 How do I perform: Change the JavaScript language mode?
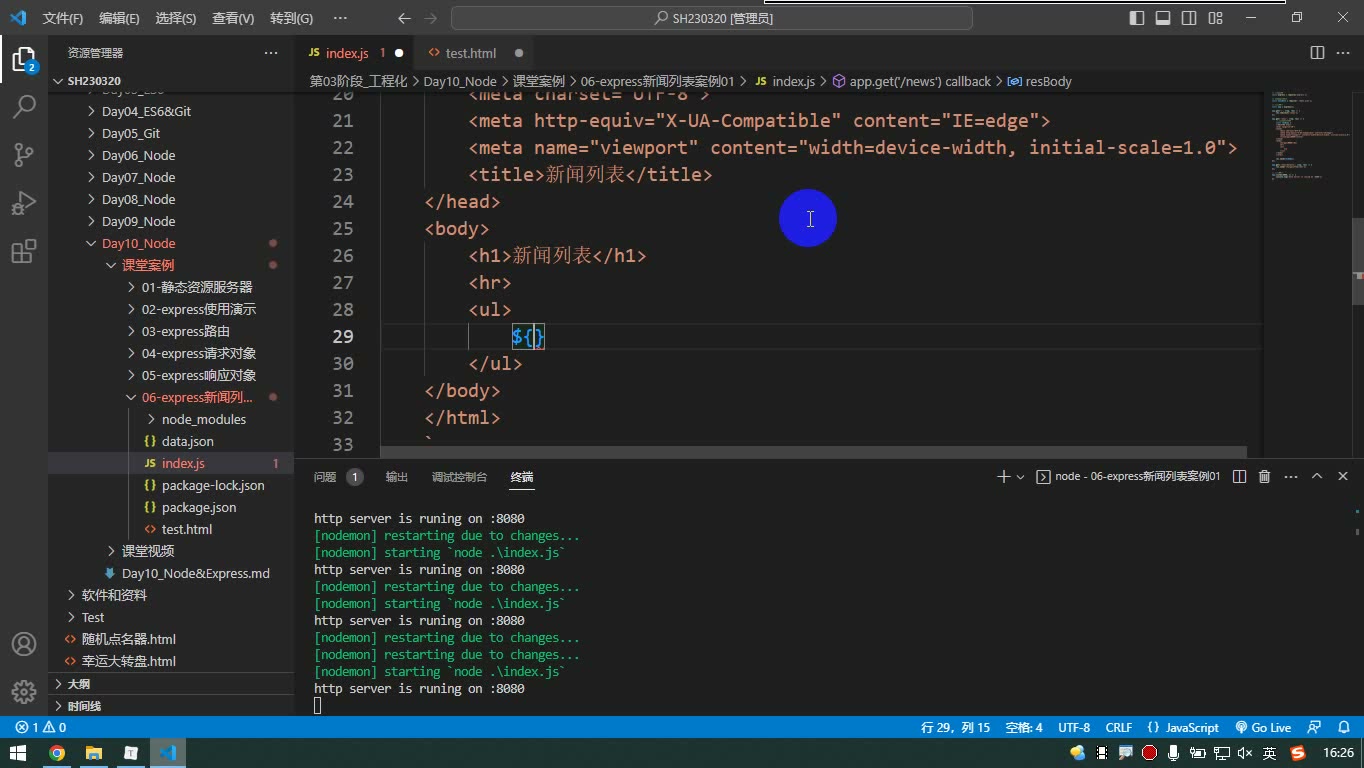pyautogui.click(x=1192, y=727)
